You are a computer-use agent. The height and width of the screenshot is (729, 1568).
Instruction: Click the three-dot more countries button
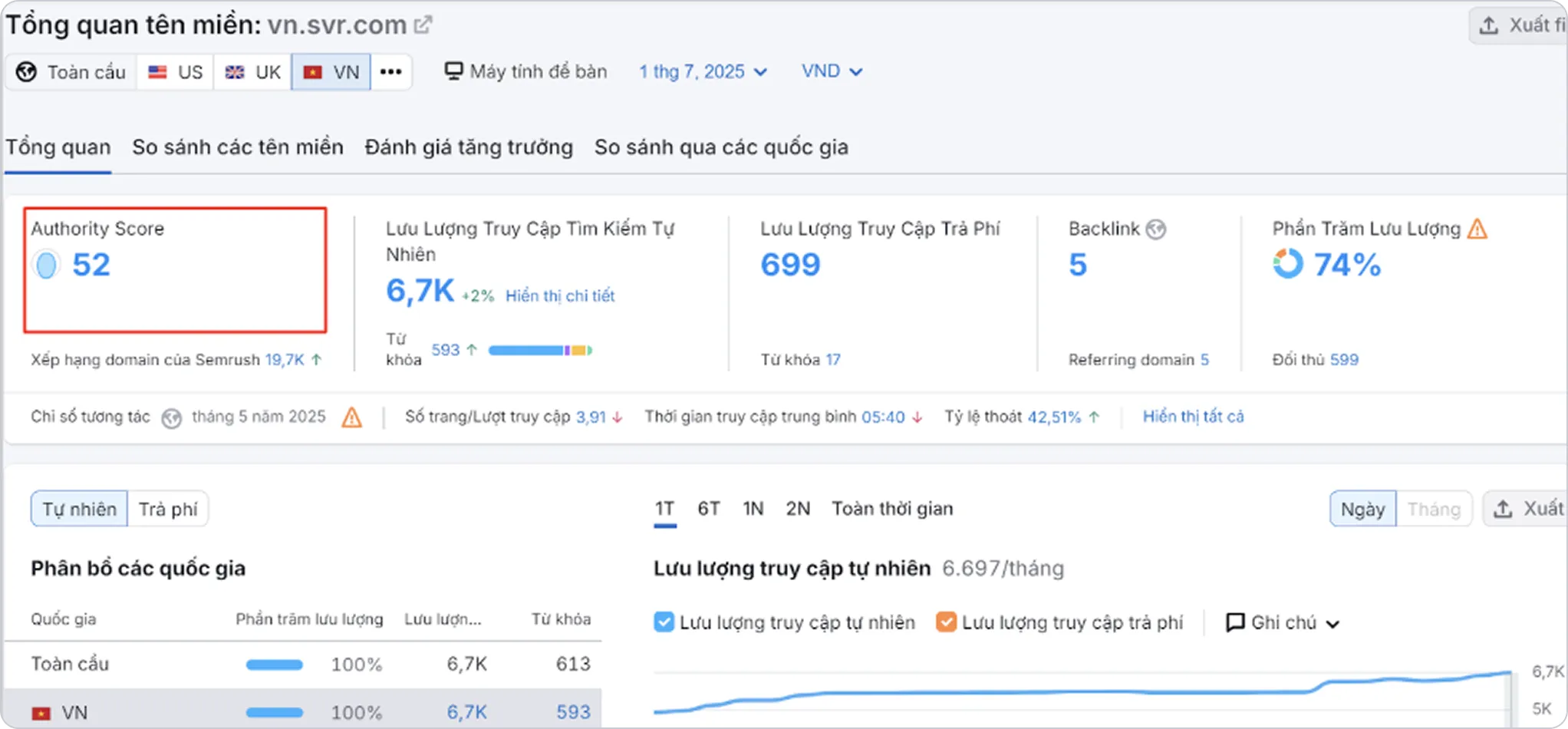(391, 71)
